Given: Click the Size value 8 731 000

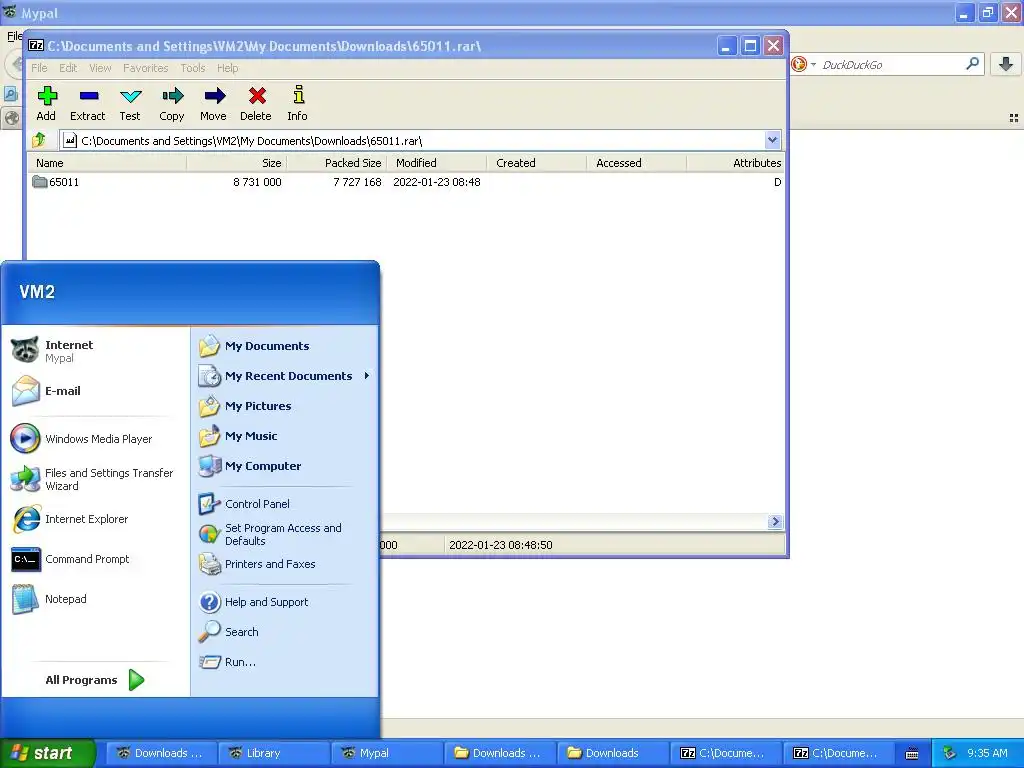Looking at the screenshot, I should coord(257,182).
